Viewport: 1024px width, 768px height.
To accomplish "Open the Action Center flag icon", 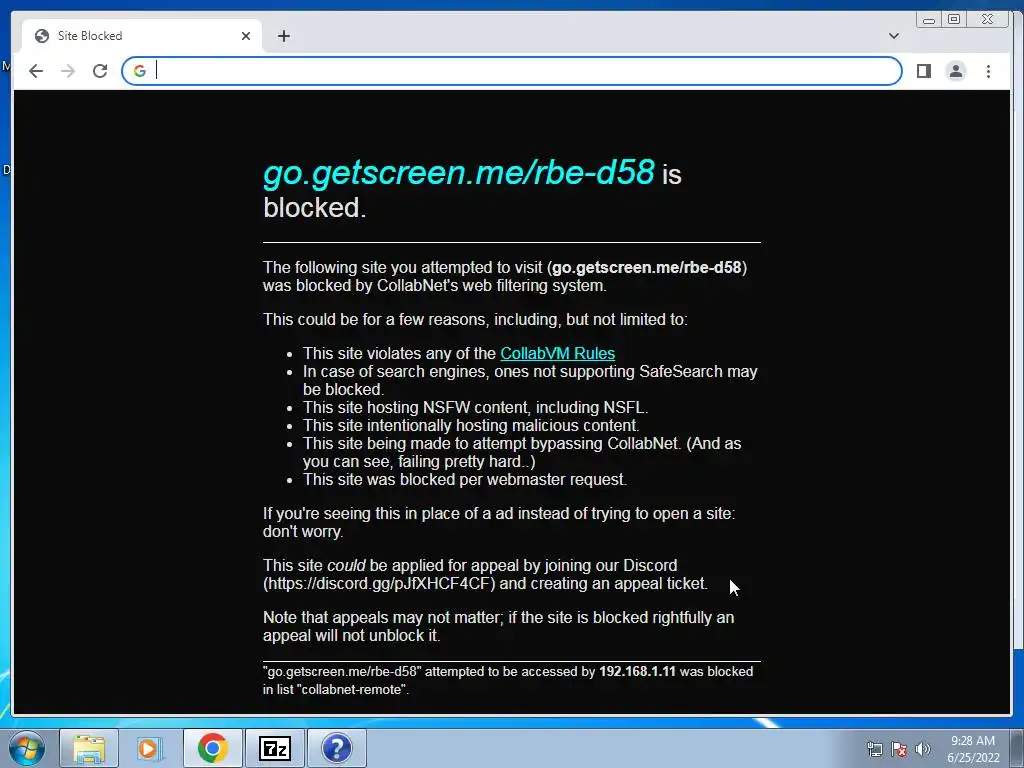I will point(899,749).
